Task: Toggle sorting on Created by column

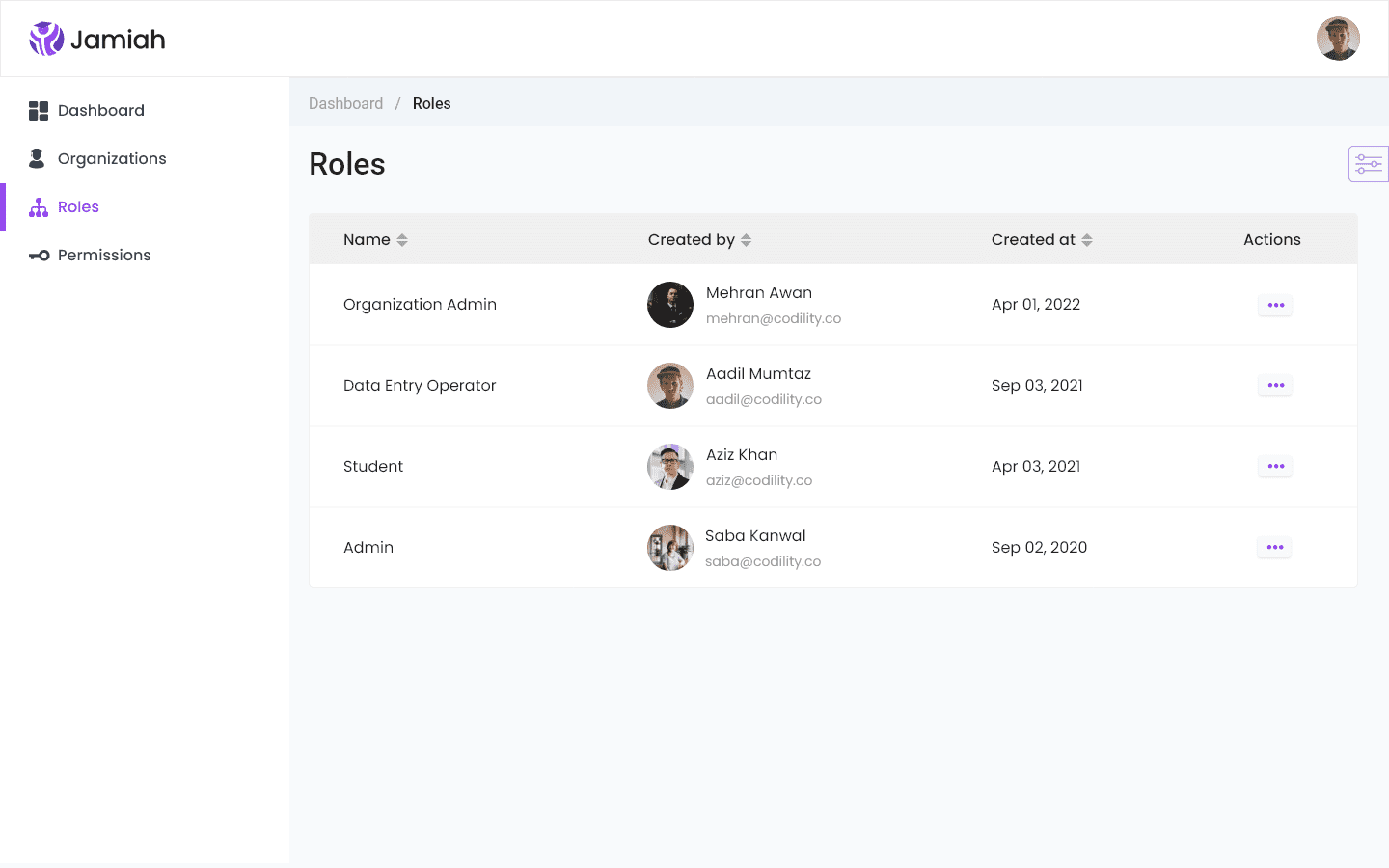Action: tap(746, 240)
